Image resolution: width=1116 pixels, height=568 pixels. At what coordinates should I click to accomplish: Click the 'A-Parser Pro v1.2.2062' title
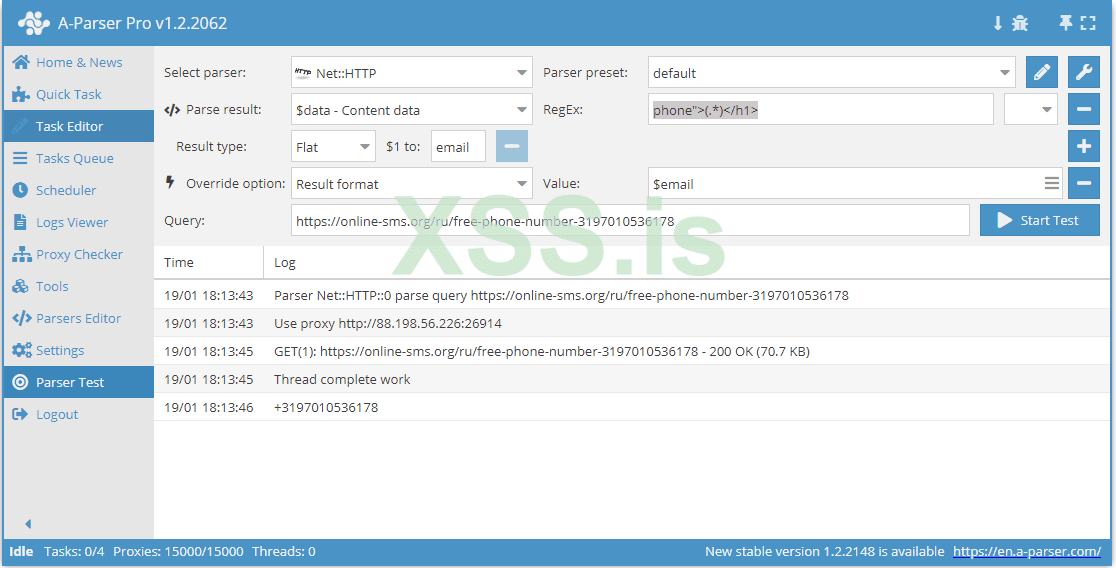click(142, 23)
